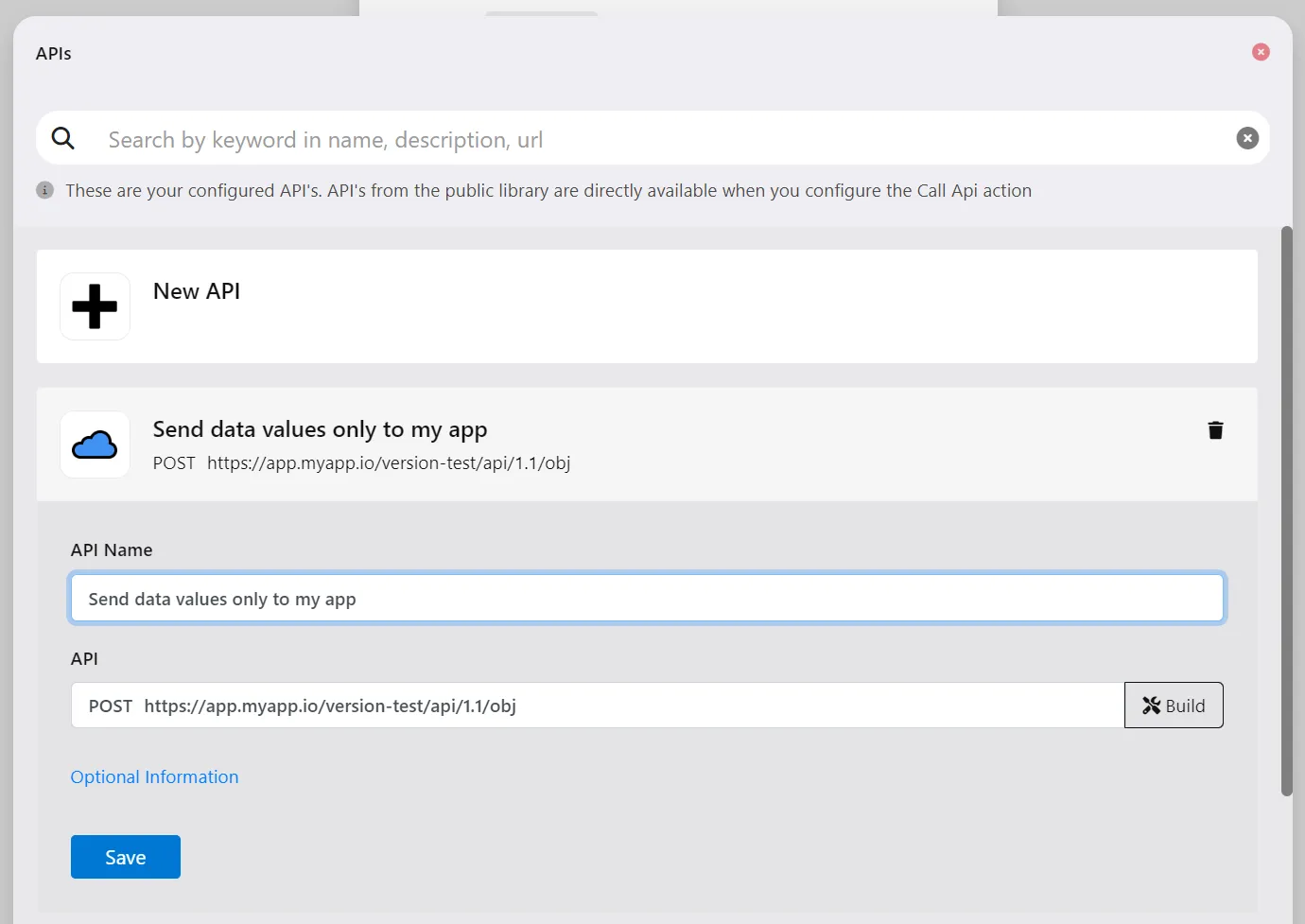Open the Build API editor
1305x924 pixels.
pos(1174,706)
